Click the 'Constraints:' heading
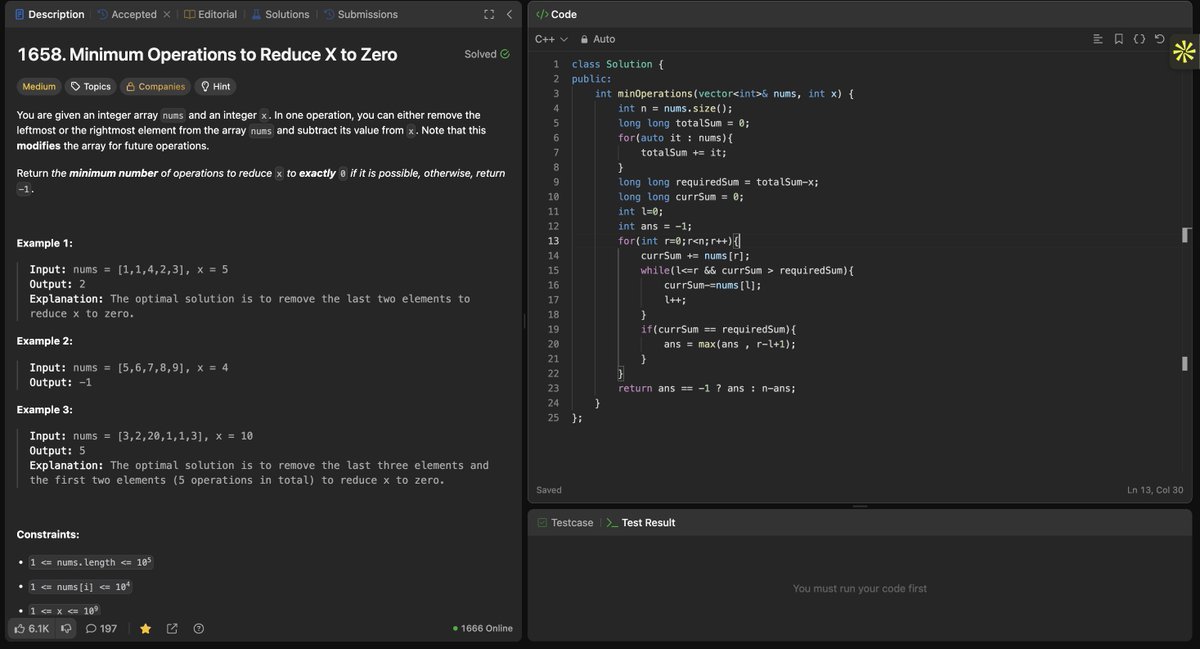1200x649 pixels. point(48,535)
